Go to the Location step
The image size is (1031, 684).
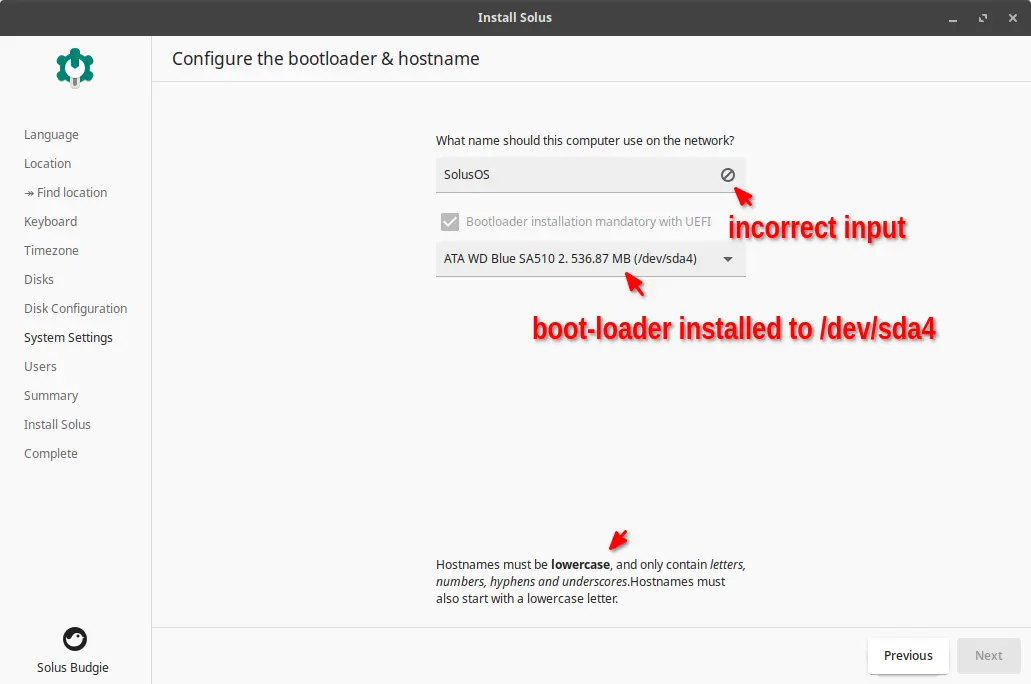pos(47,164)
